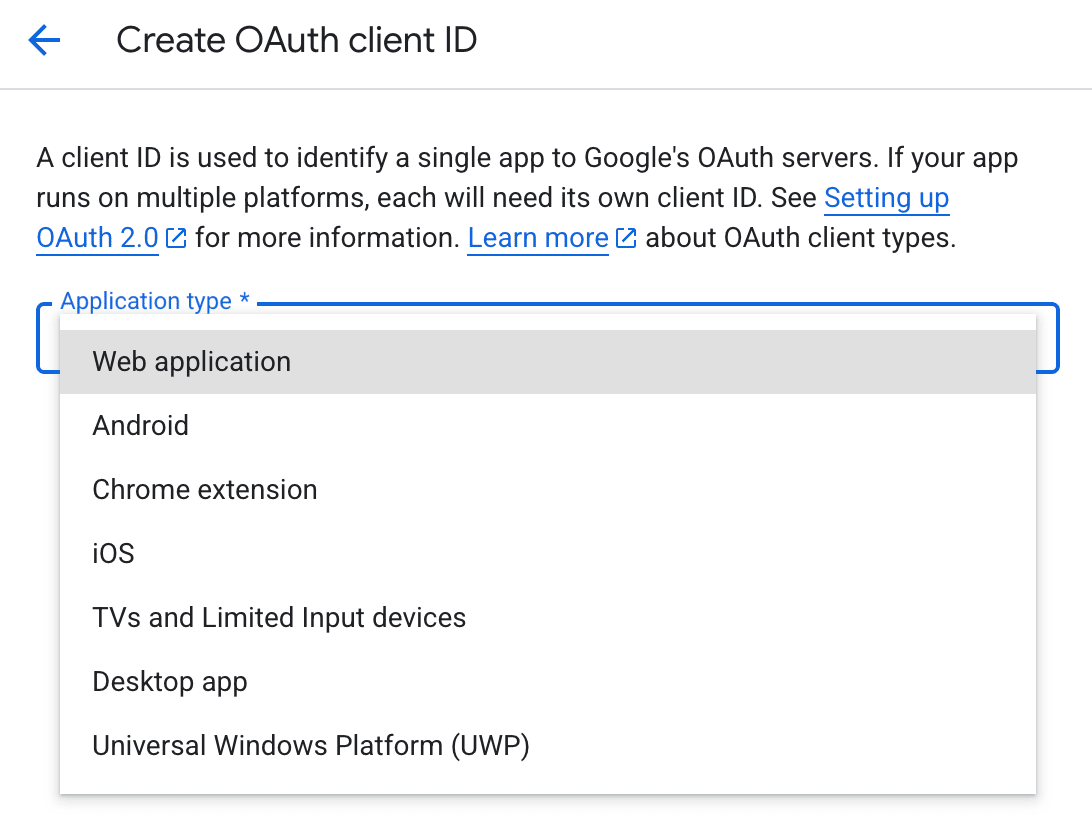Pick 'Chrome extension' application type

click(205, 490)
